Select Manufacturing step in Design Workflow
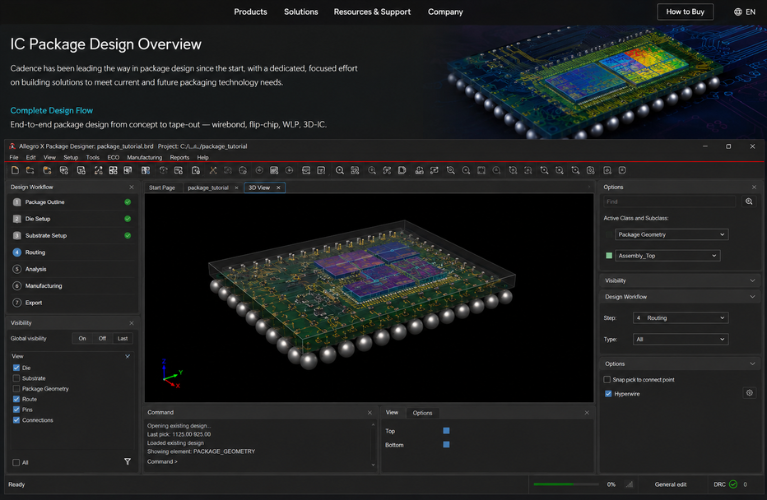The image size is (767, 500). [71, 286]
